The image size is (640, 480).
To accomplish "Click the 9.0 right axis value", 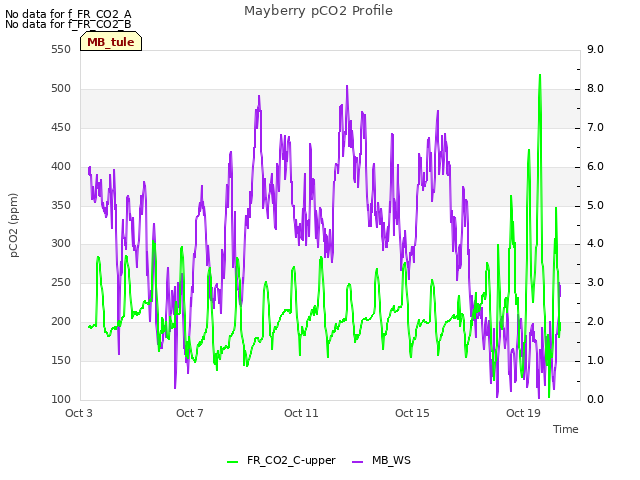I will point(595,49).
